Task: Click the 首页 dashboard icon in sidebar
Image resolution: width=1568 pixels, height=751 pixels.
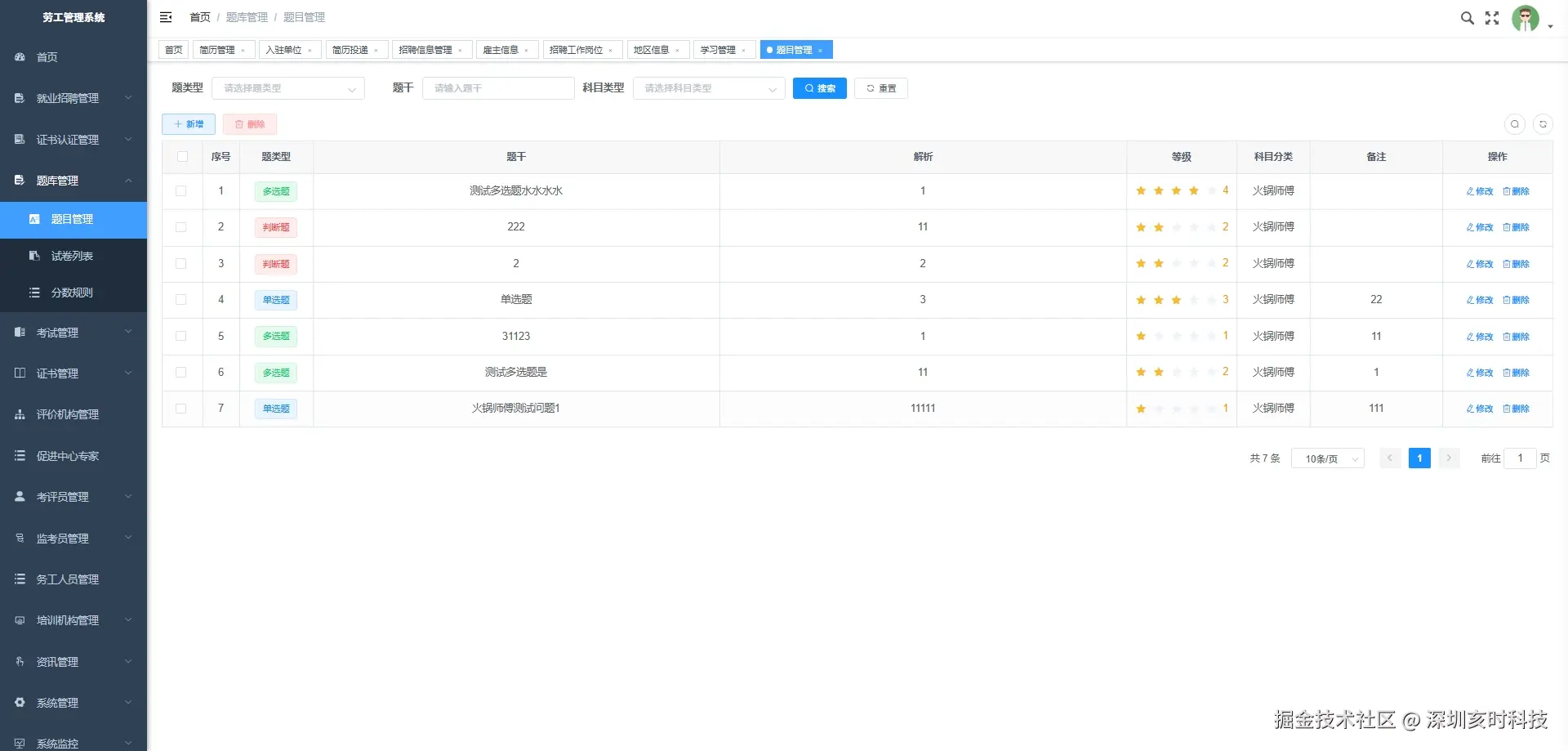Action: coord(20,57)
